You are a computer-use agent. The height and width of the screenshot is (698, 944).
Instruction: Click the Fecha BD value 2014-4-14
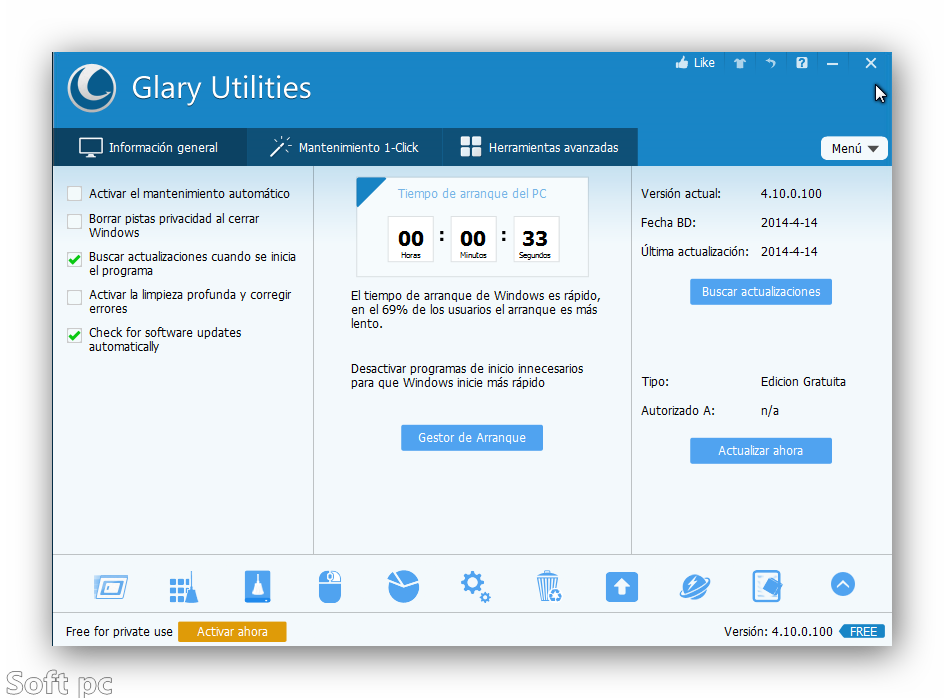pyautogui.click(x=789, y=222)
